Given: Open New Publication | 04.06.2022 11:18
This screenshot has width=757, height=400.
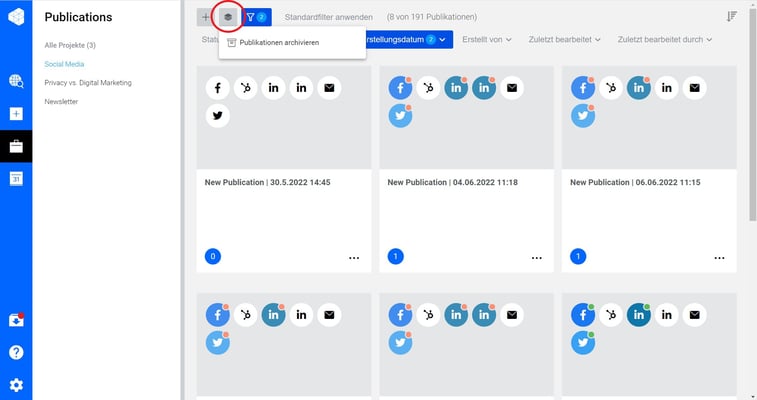Looking at the screenshot, I should [452, 182].
